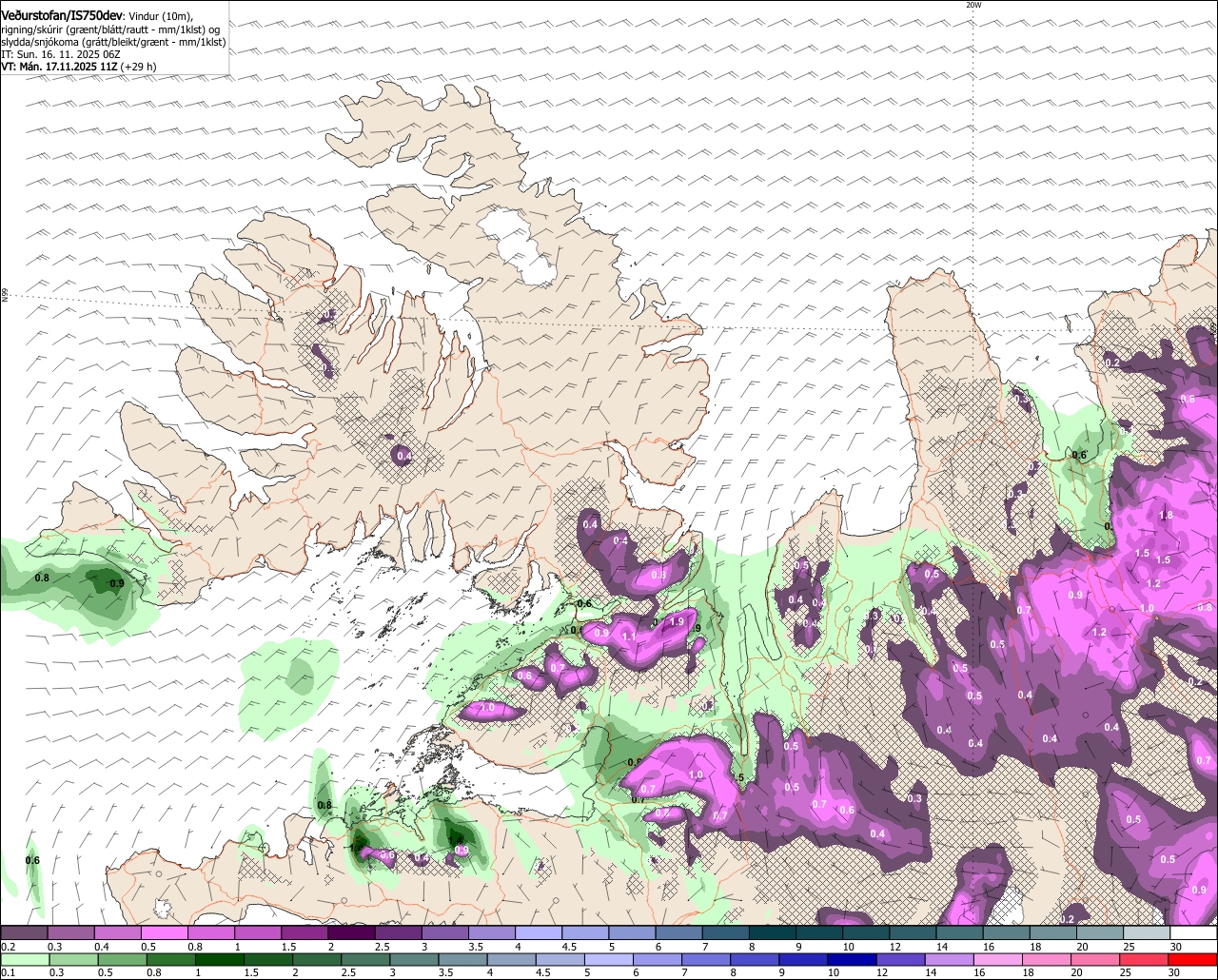
Task: Click the '(+29 h)' forecast offset text
Action: (139, 67)
